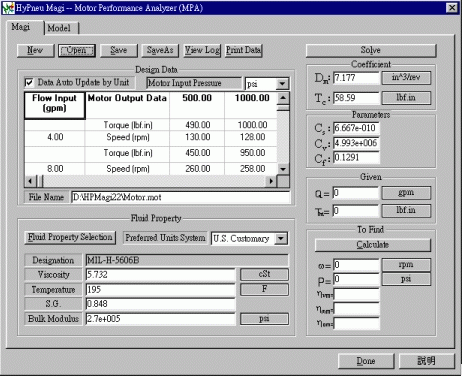462x376 pixels.
Task: Close the Motor Performance Analyzer window
Action: [452, 8]
